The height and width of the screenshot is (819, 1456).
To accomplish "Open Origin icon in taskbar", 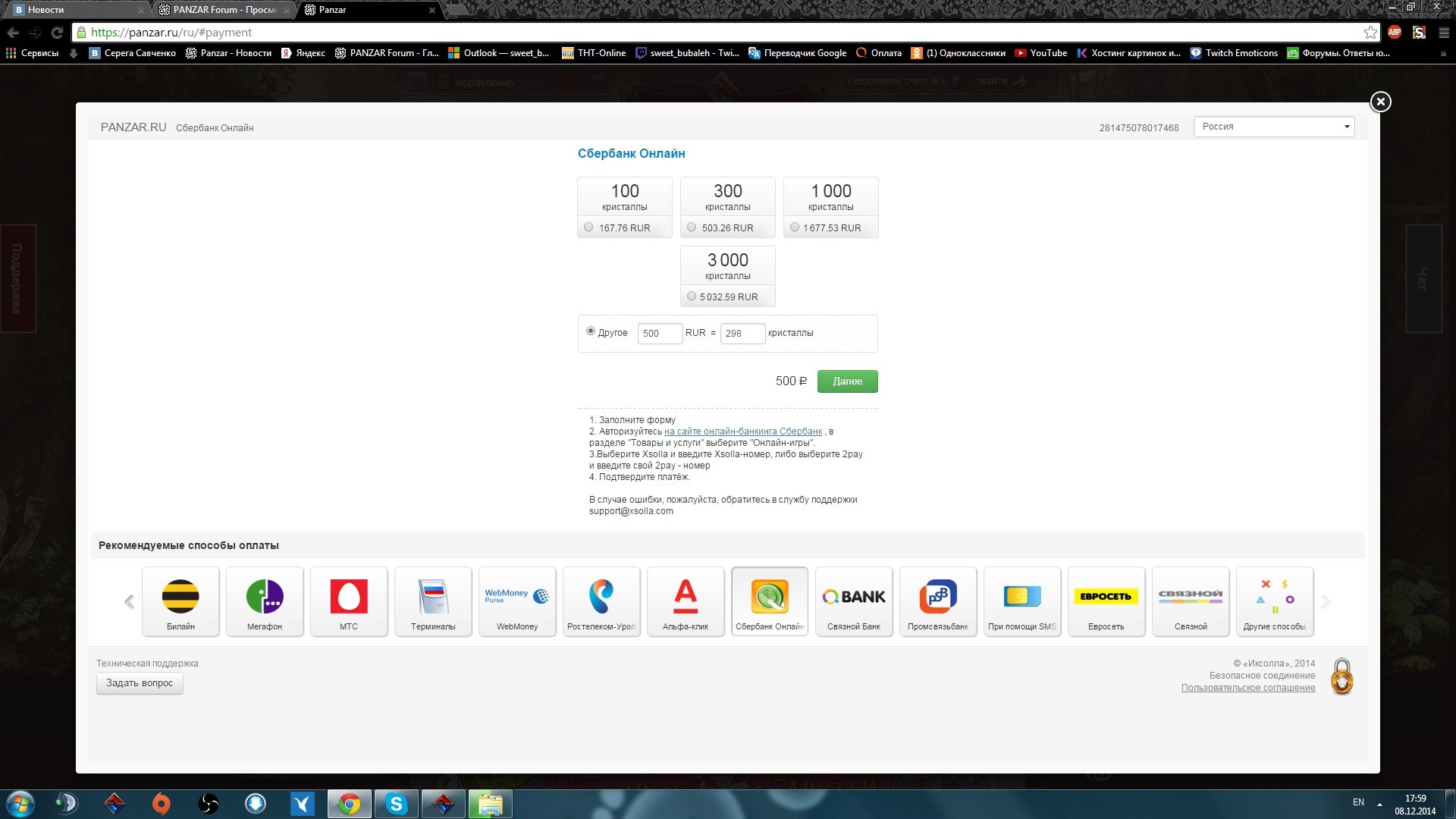I will (x=162, y=804).
